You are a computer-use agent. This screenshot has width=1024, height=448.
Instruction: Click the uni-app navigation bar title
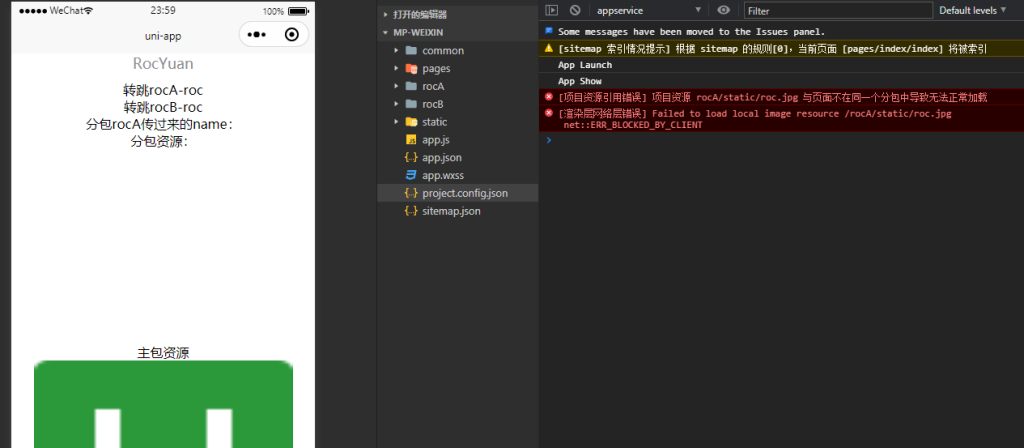[163, 36]
